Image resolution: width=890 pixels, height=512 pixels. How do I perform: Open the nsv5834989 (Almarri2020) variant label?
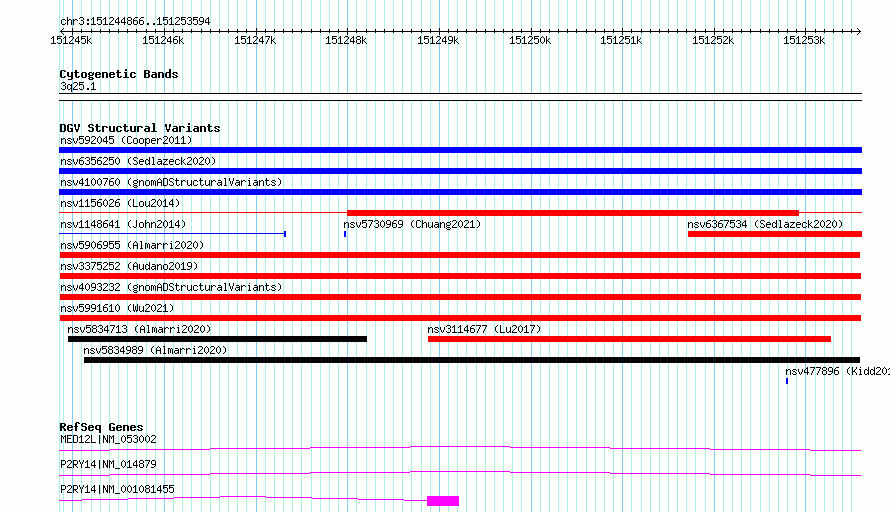(x=155, y=350)
